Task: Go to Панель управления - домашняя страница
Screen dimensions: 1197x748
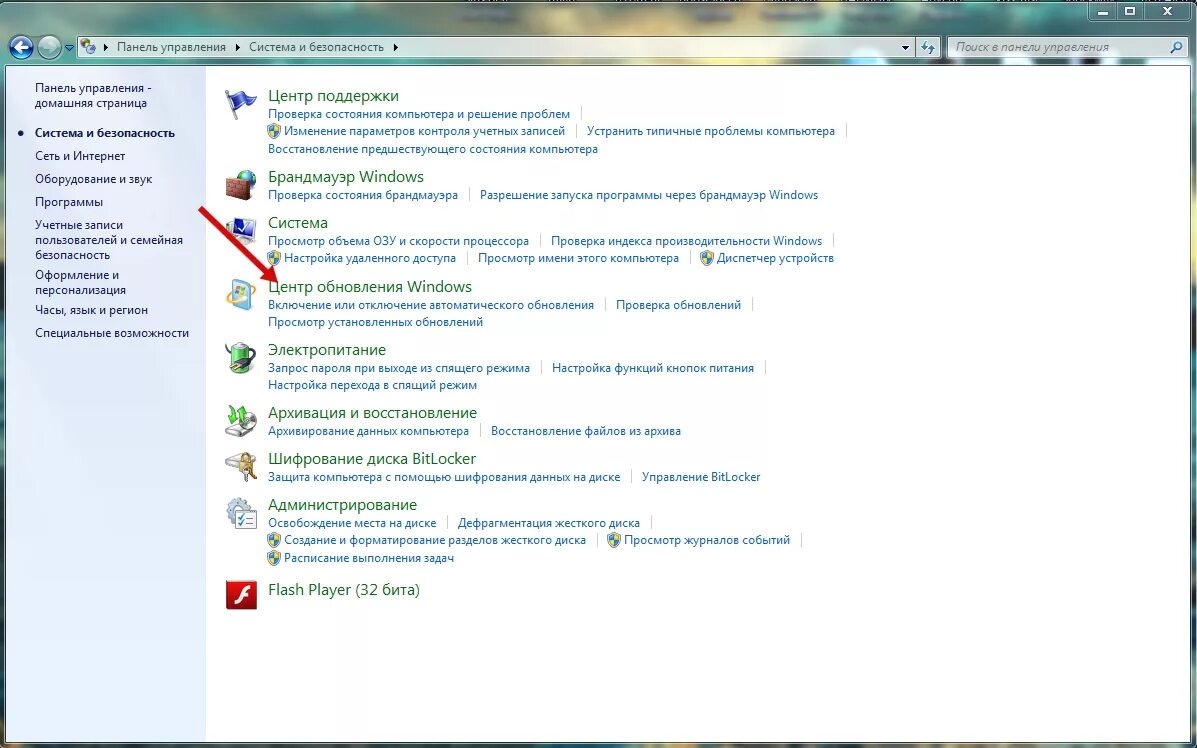Action: point(93,95)
